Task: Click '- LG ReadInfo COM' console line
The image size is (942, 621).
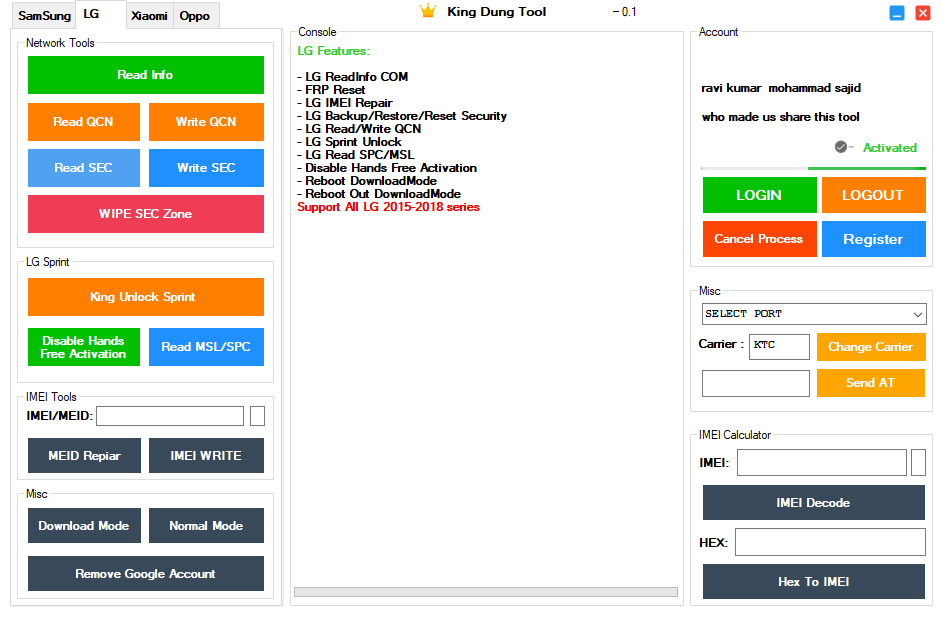Action: (x=353, y=77)
